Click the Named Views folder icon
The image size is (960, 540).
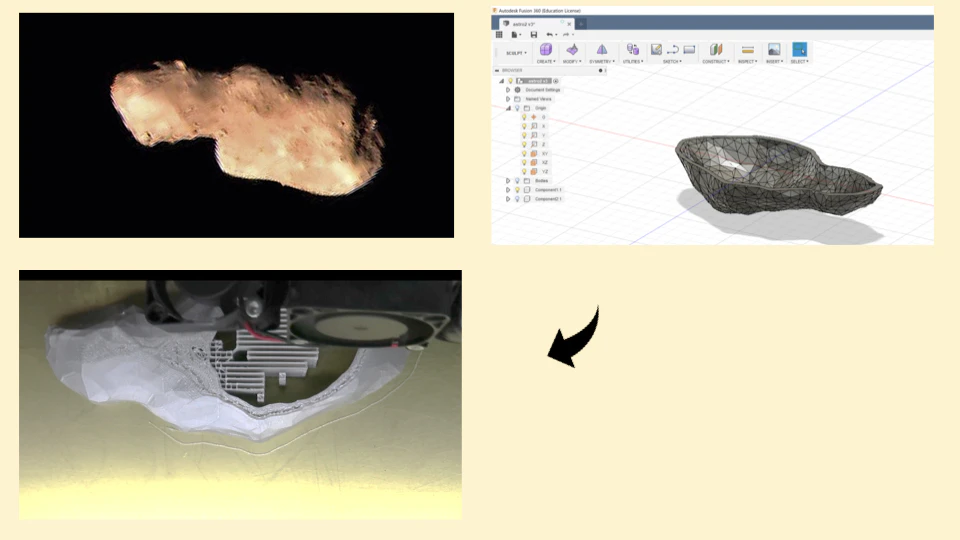(517, 99)
